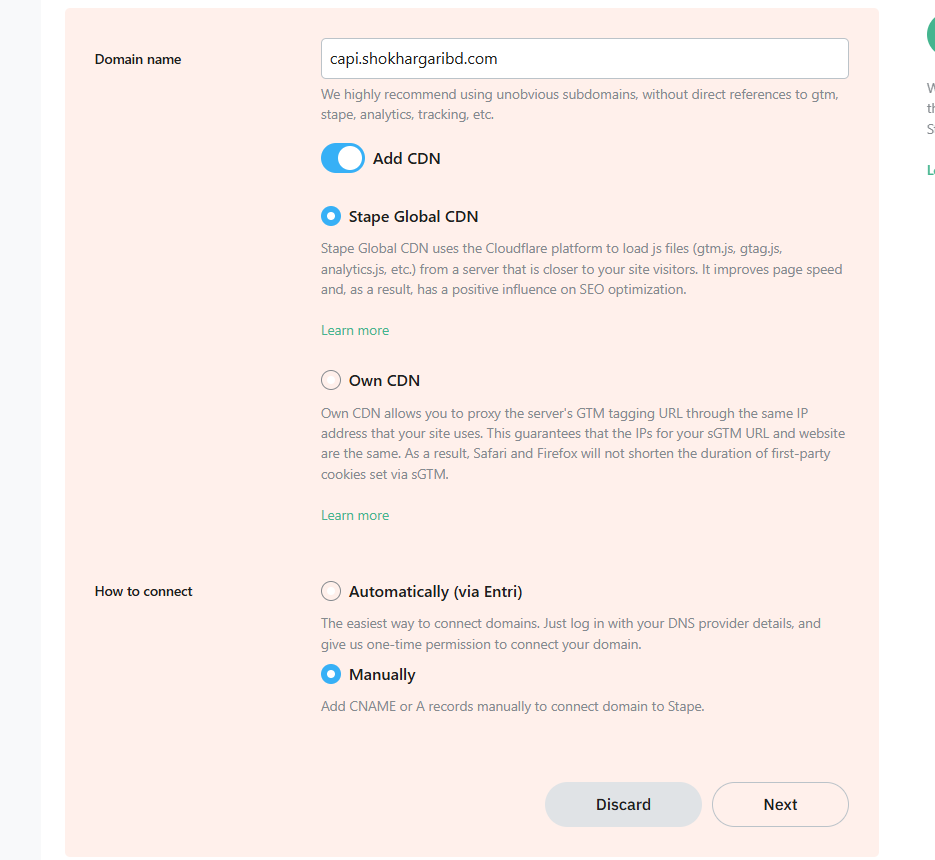Pick the Automatically (via Entri) radio circle
This screenshot has height=860, width=935.
point(331,591)
